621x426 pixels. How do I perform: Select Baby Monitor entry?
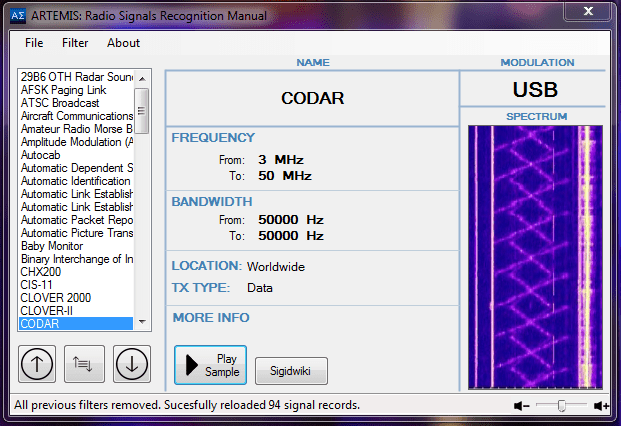pyautogui.click(x=76, y=246)
